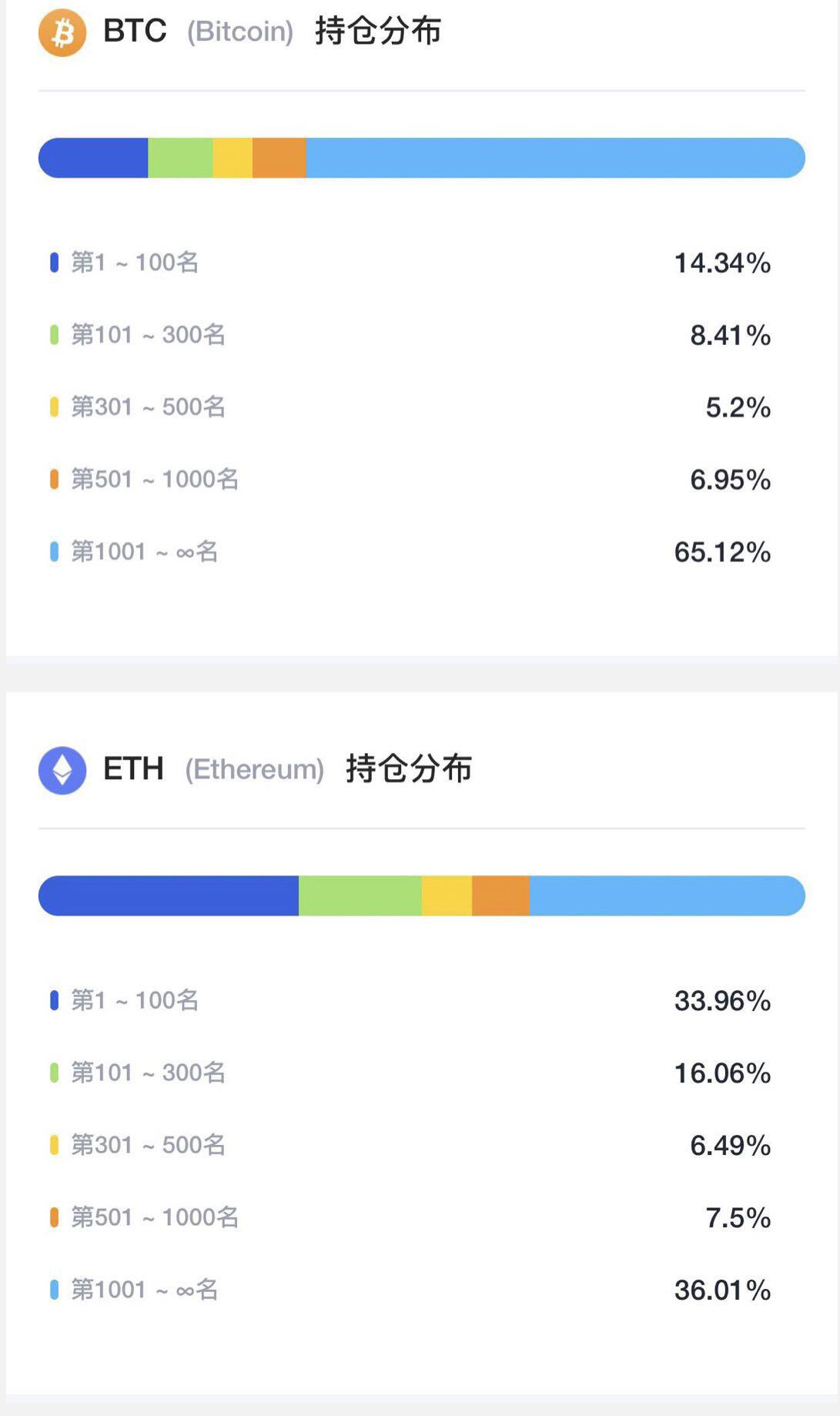840x1416 pixels.
Task: Click the orange marker beside ETH 第501~1000名
Action: pos(53,1217)
